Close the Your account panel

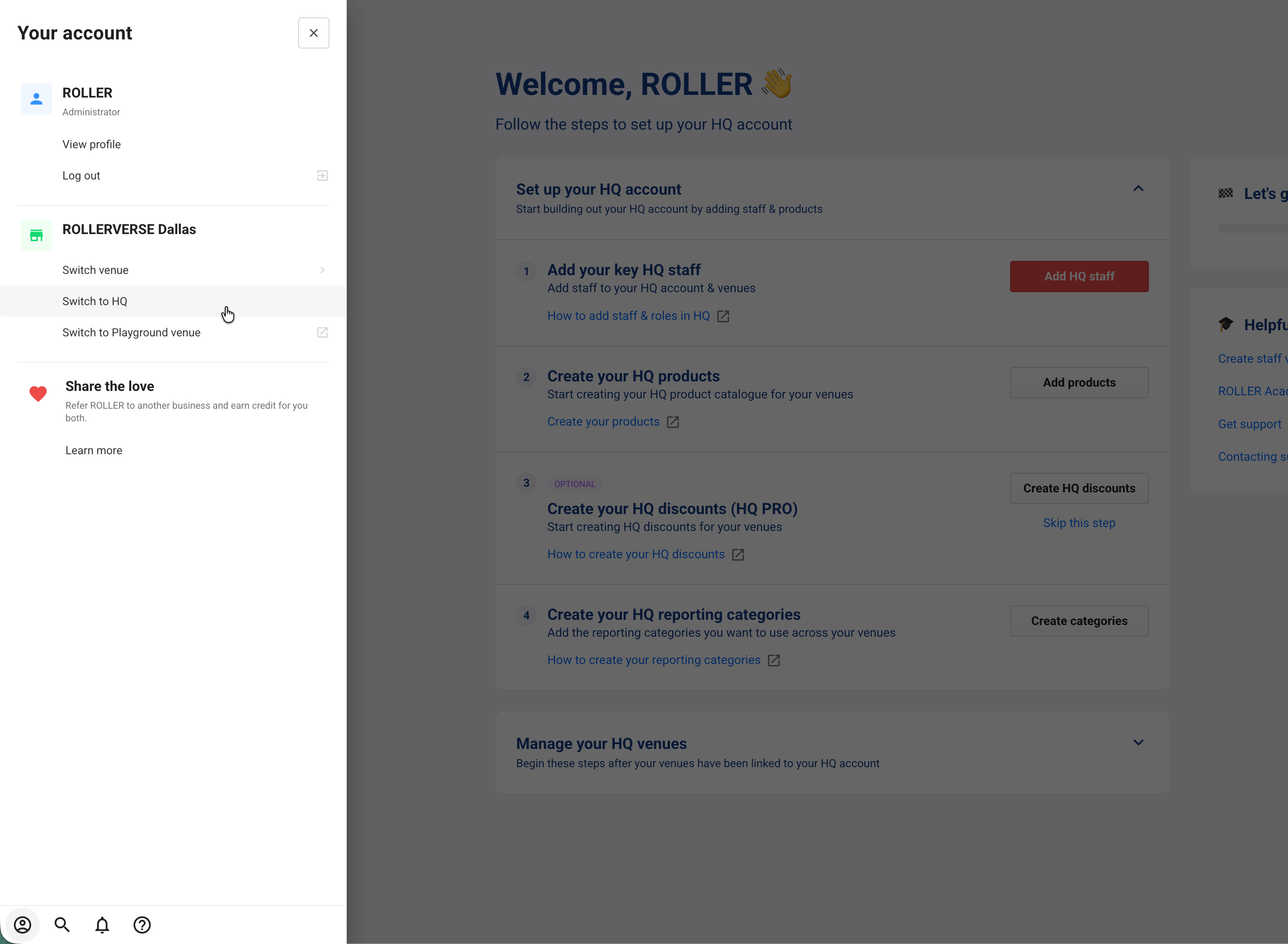pos(313,33)
